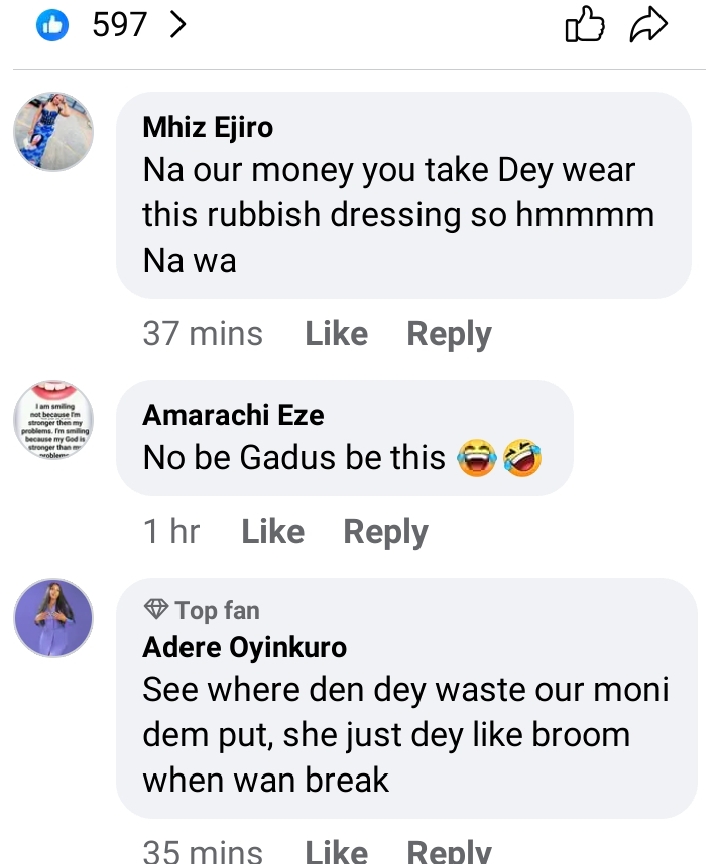Expand the 597 reactions list chevron
The image size is (712, 864).
coord(178,25)
